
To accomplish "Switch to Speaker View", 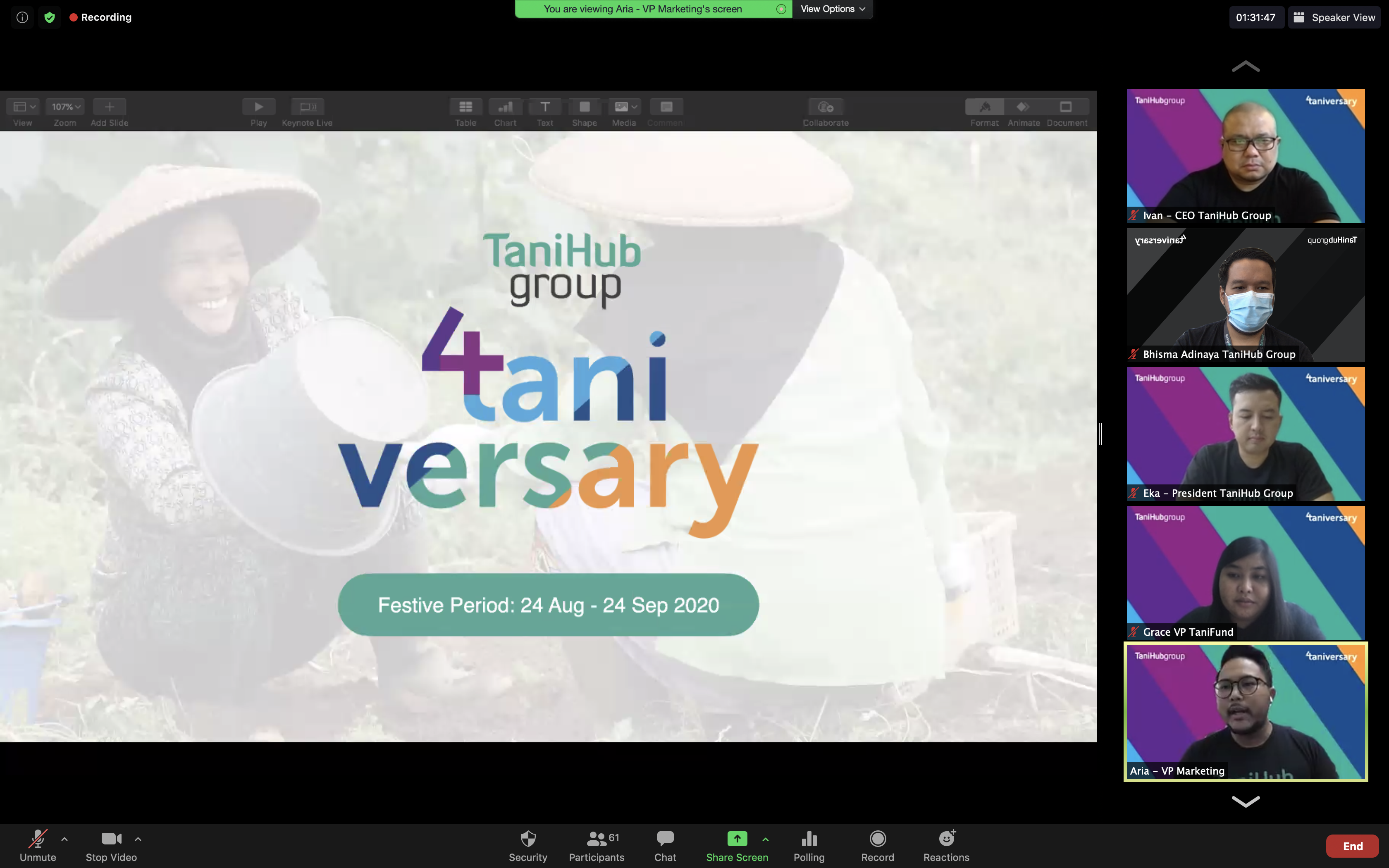I will 1334,17.
